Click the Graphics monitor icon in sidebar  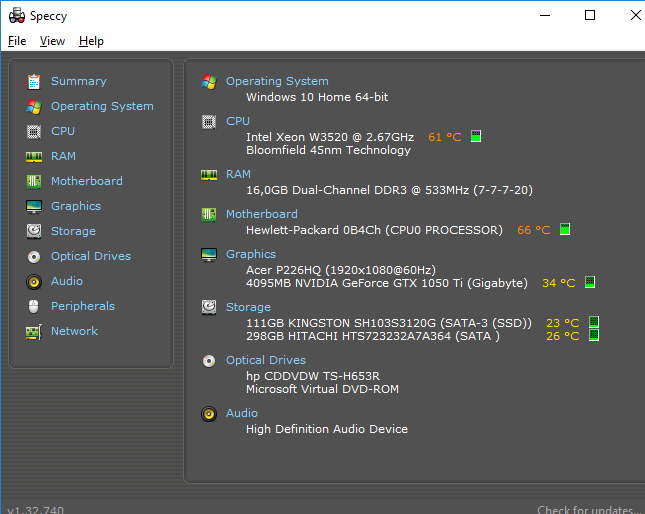34,206
